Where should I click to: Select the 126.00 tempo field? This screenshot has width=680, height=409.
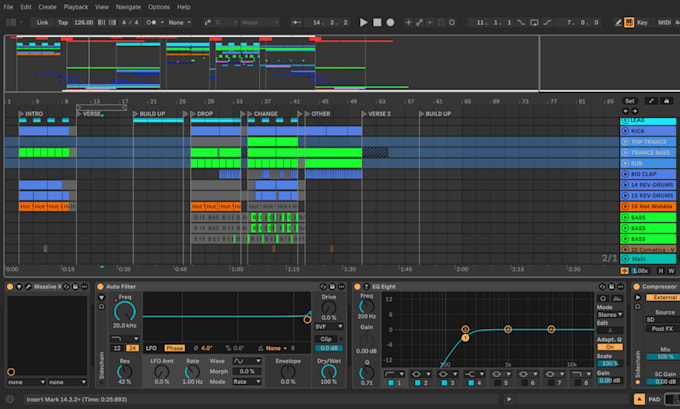[x=84, y=22]
